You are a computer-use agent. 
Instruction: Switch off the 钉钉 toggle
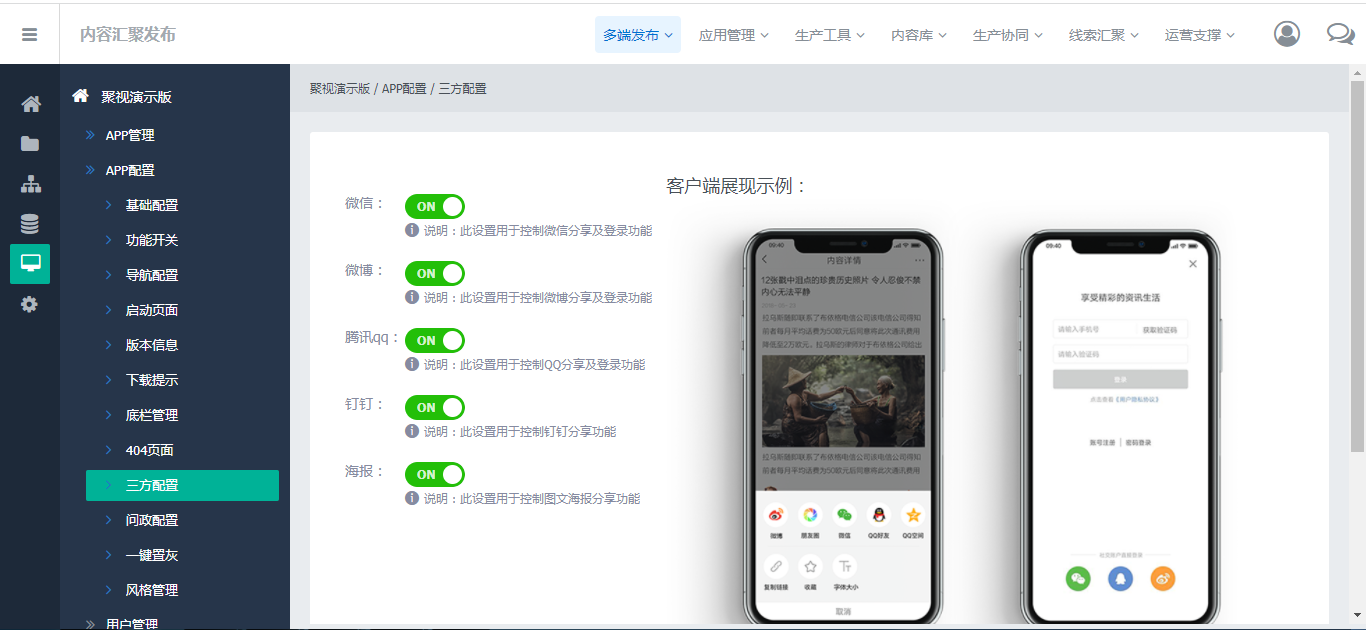[435, 407]
